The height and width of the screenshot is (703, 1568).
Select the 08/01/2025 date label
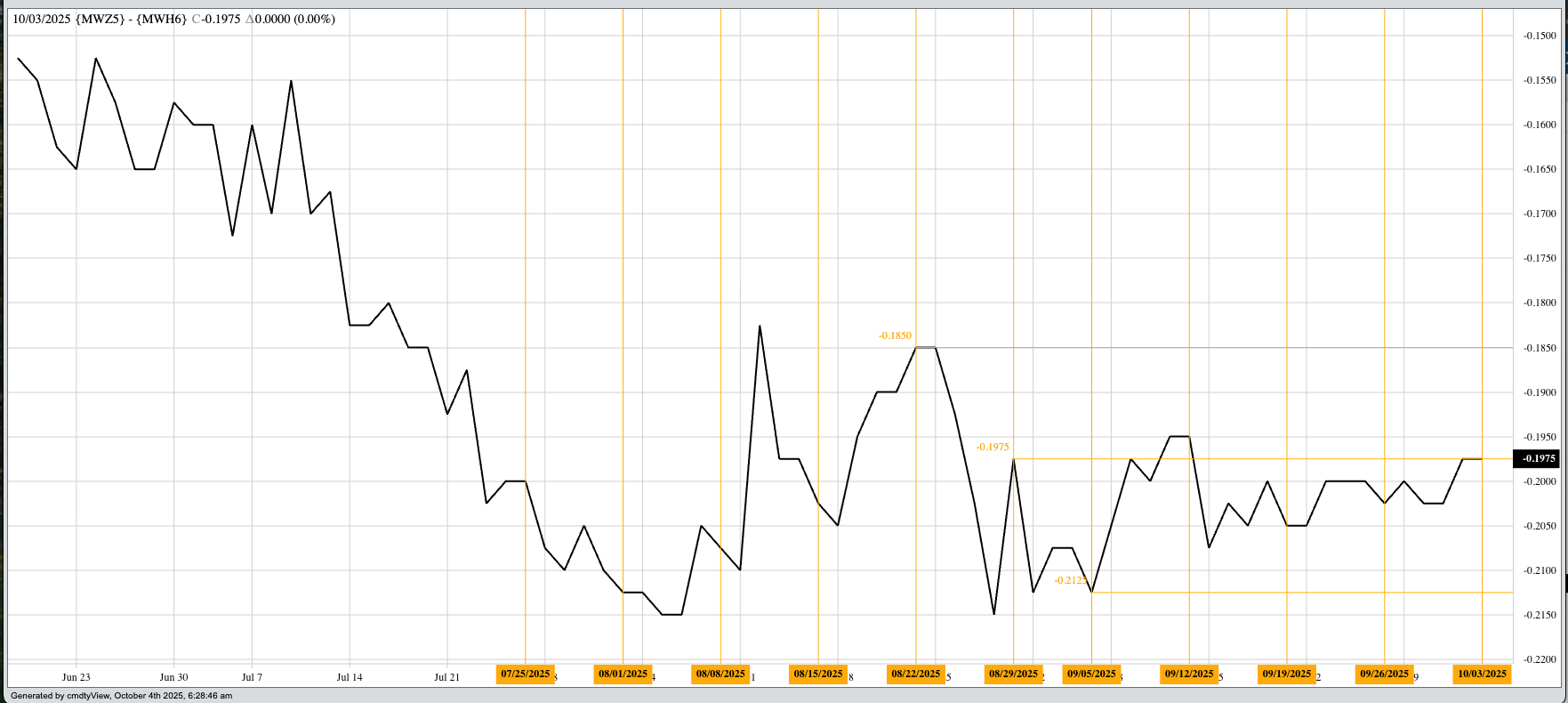[623, 674]
